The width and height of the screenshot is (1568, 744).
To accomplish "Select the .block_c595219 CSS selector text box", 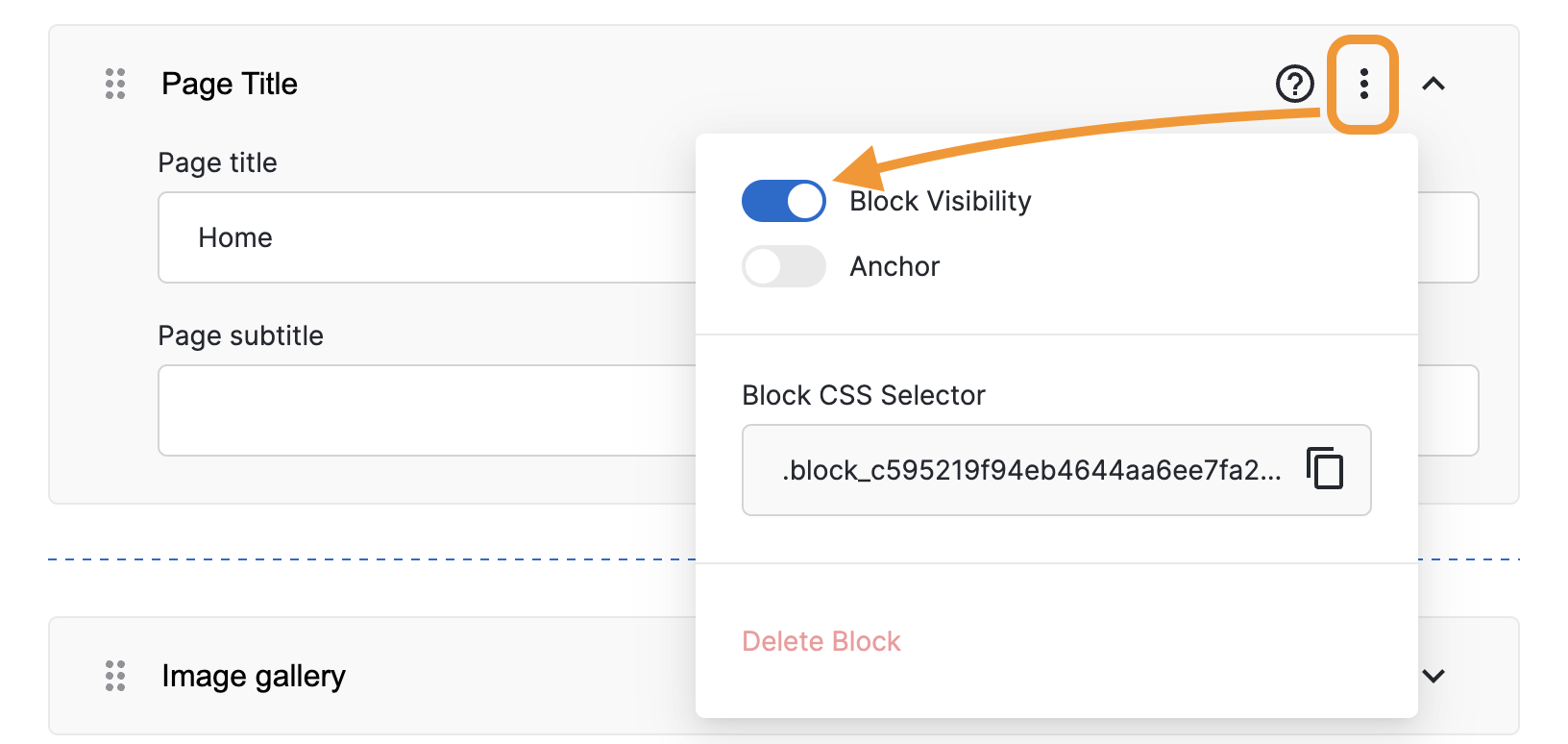I will click(x=1030, y=470).
